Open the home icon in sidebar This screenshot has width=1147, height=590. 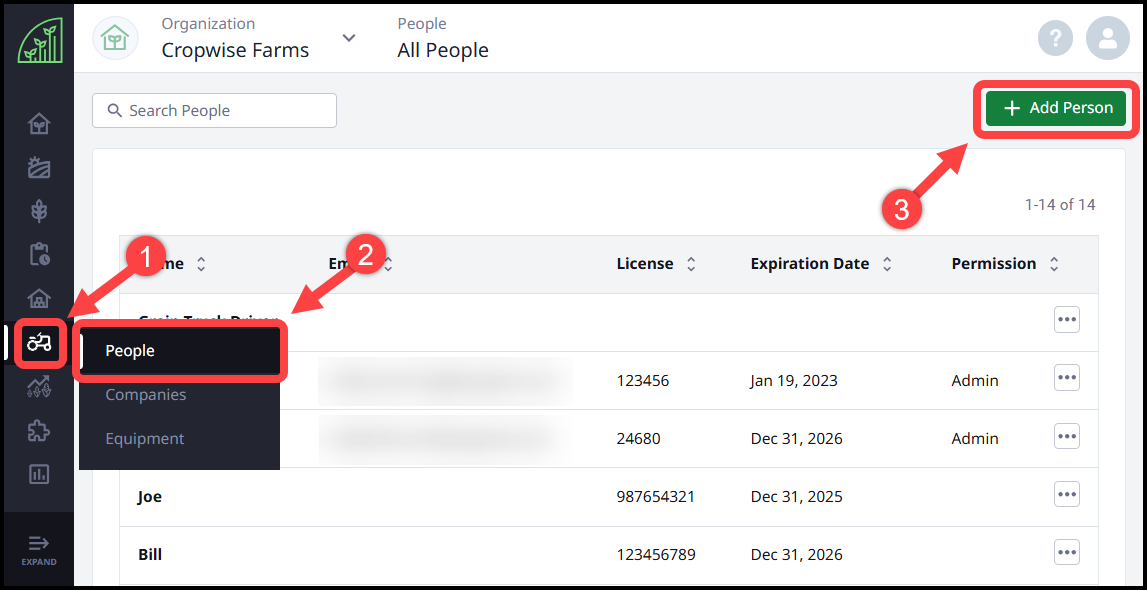coord(39,124)
